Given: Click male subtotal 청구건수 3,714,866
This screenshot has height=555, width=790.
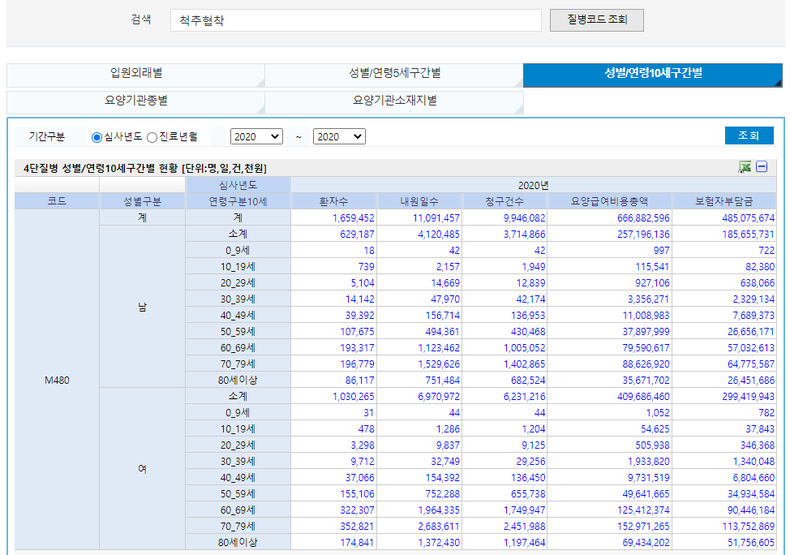Looking at the screenshot, I should point(524,234).
